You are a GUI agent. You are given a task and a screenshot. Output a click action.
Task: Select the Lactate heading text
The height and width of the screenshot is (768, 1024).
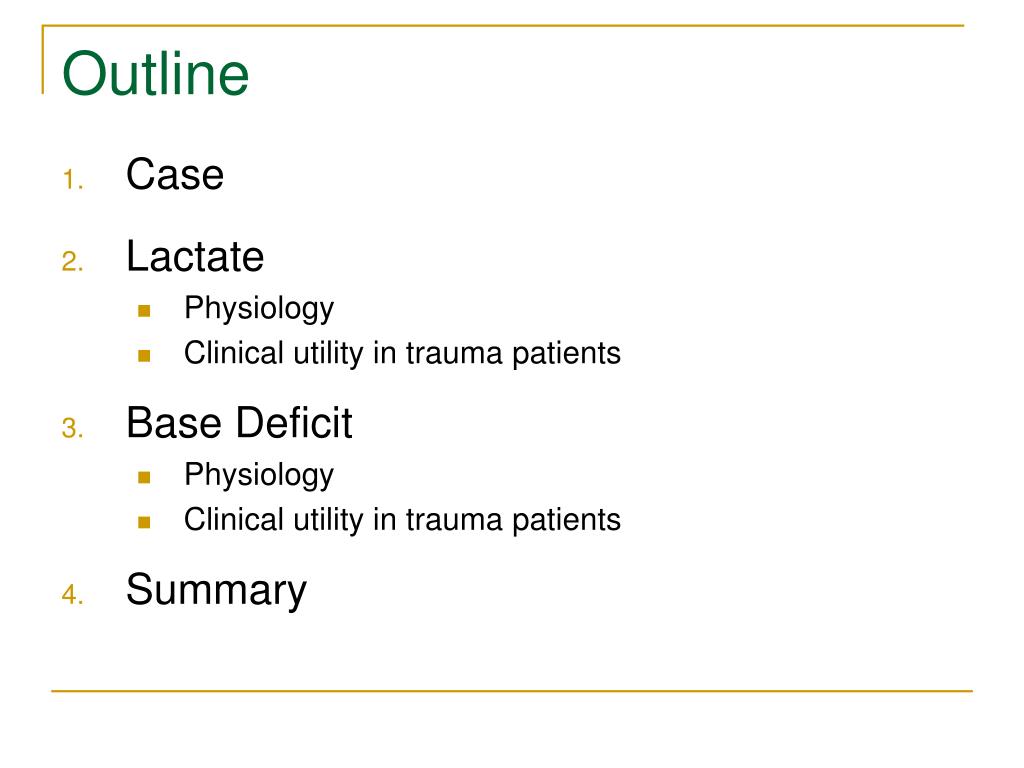coord(195,256)
